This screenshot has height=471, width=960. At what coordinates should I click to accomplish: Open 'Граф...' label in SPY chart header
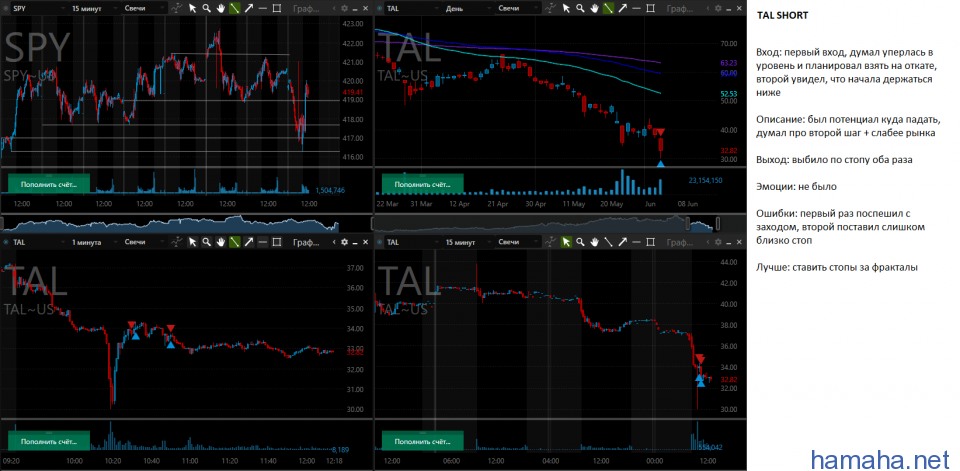[x=306, y=9]
